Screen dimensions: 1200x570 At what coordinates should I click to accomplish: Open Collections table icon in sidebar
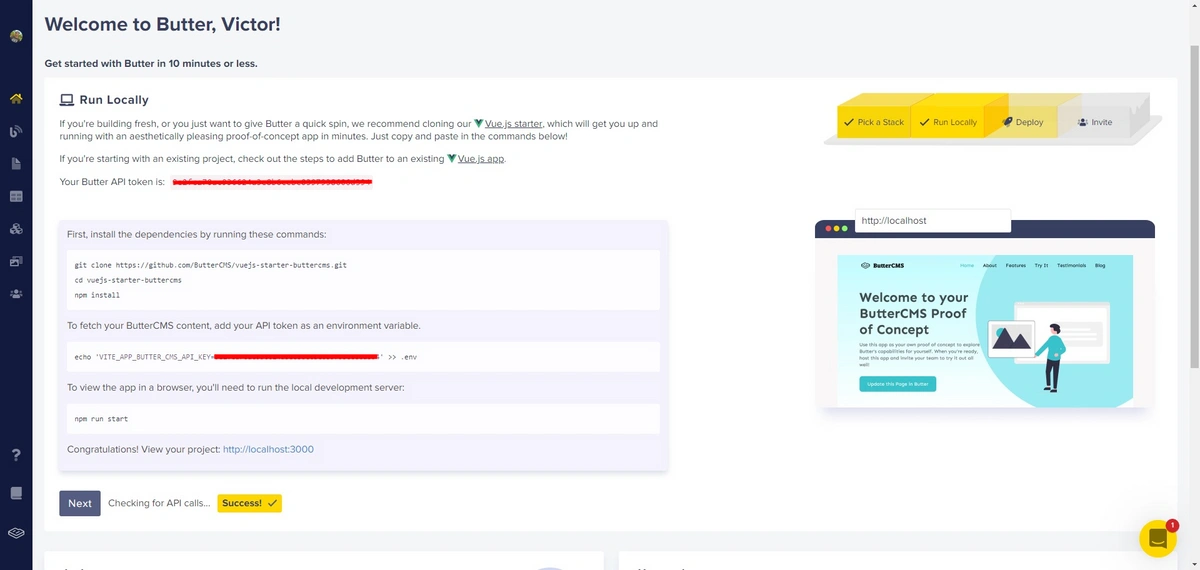pyautogui.click(x=16, y=196)
